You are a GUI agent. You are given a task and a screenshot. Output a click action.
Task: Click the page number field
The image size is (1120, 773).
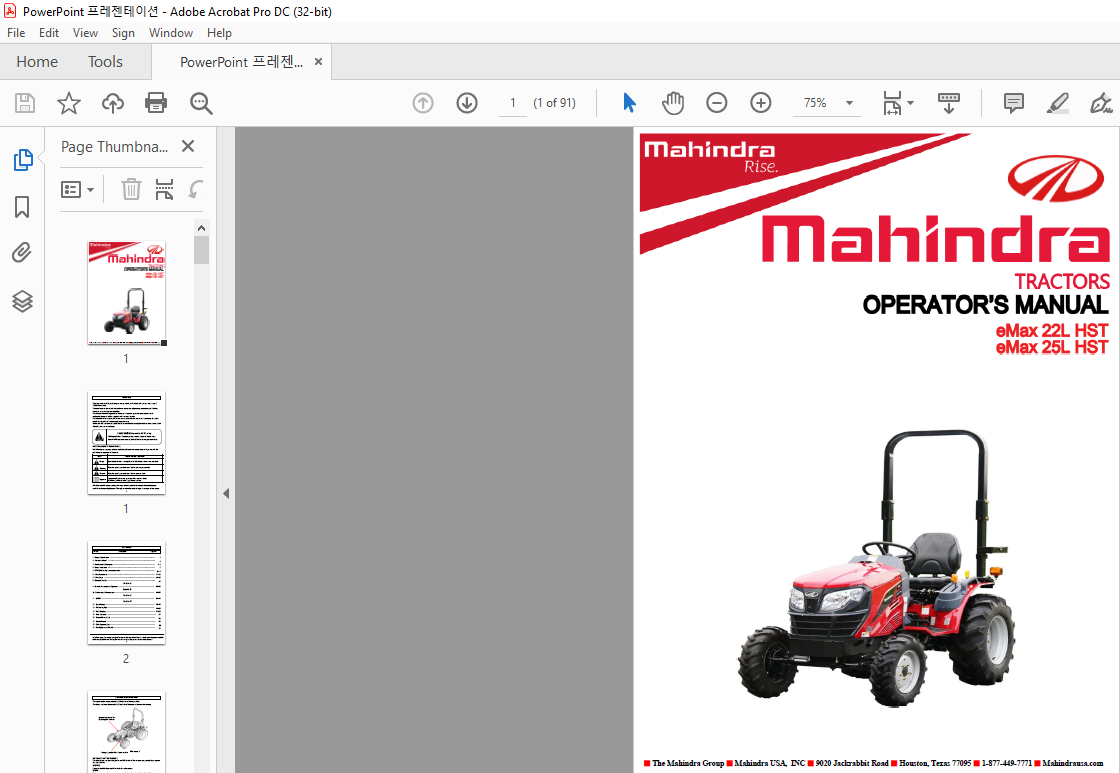coord(512,103)
